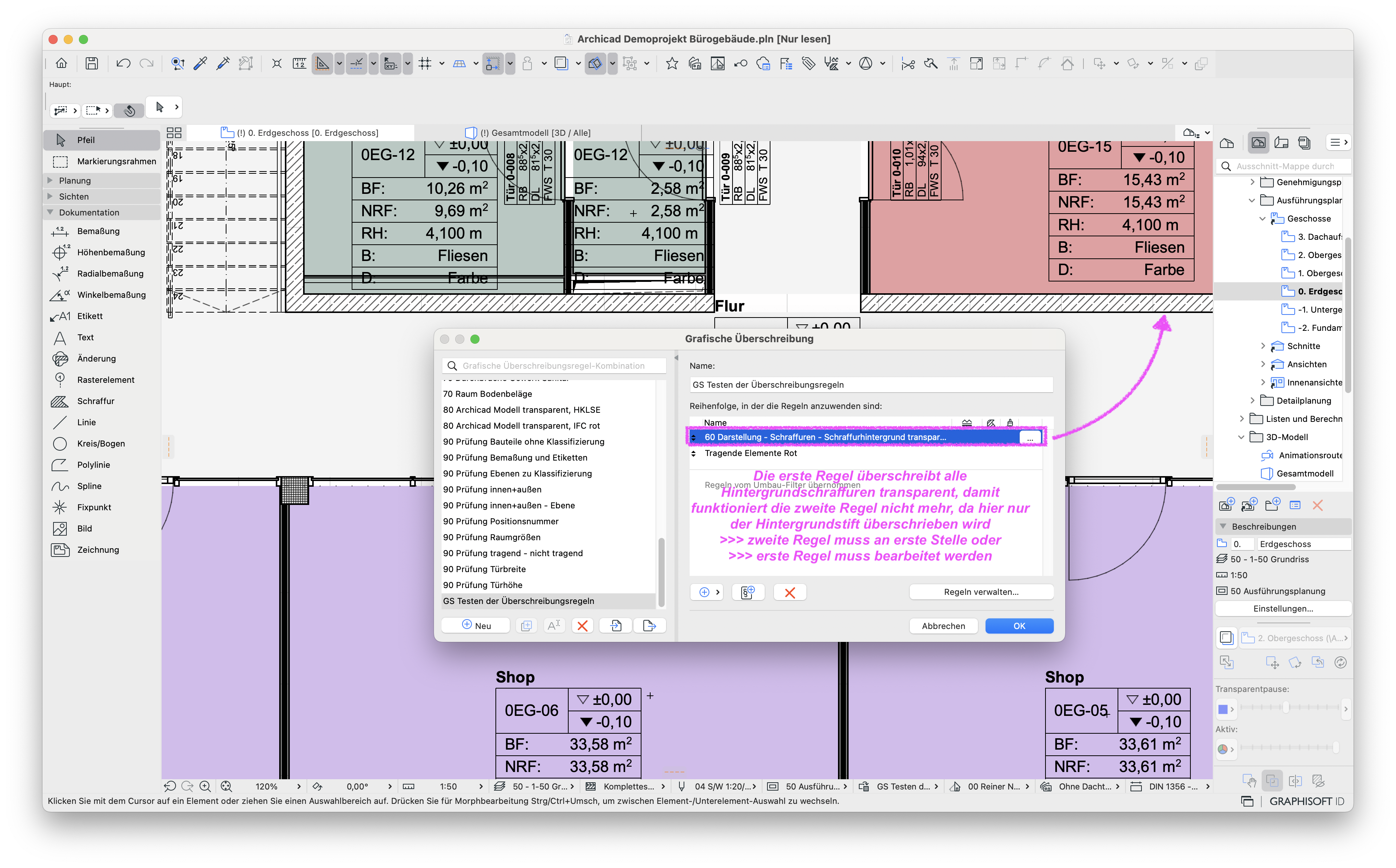Expand the Schnitte tree folder
This screenshot has width=1396, height=868.
(x=1262, y=346)
